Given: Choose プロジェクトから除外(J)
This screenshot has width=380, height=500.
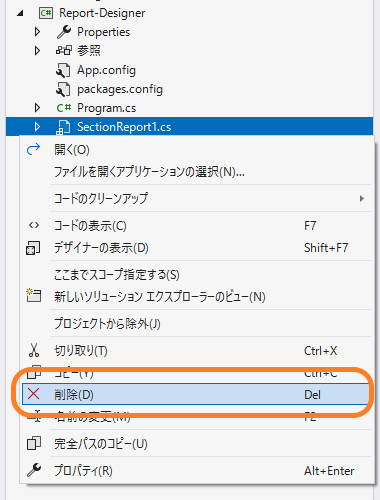Looking at the screenshot, I should point(197,323).
